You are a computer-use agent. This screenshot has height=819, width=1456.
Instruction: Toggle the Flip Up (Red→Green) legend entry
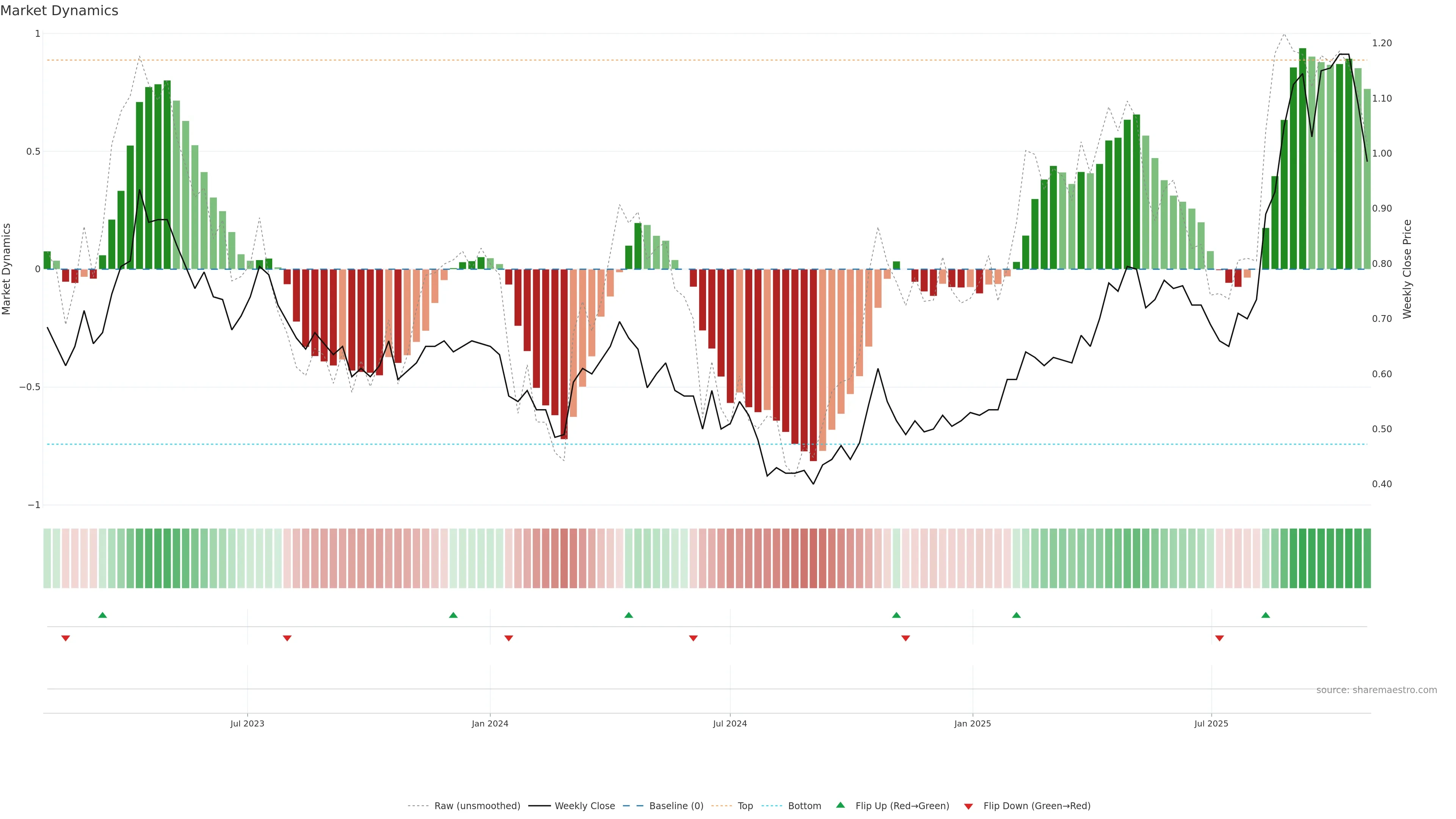tap(902, 806)
